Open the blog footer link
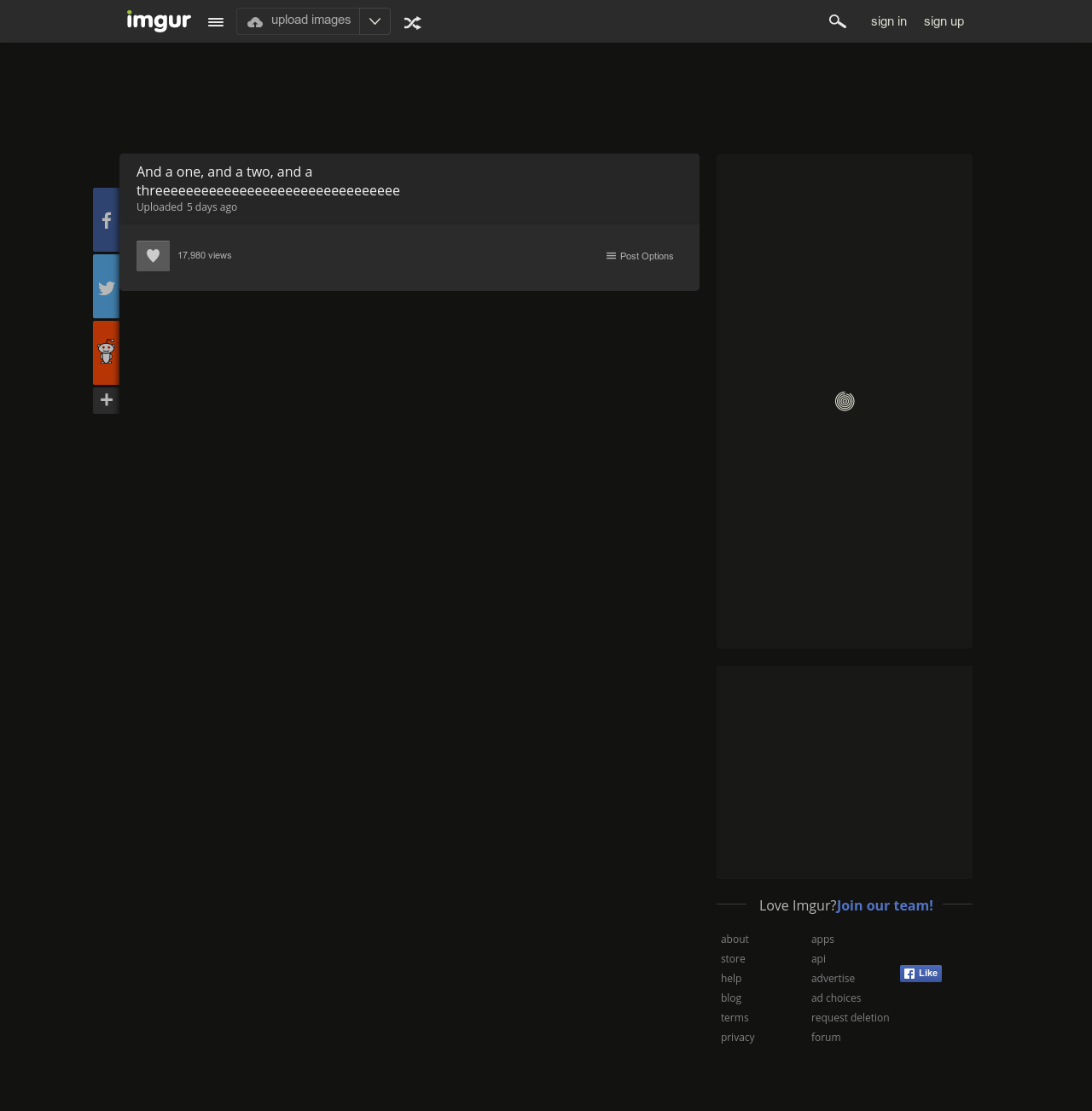Image resolution: width=1092 pixels, height=1111 pixels. point(731,998)
